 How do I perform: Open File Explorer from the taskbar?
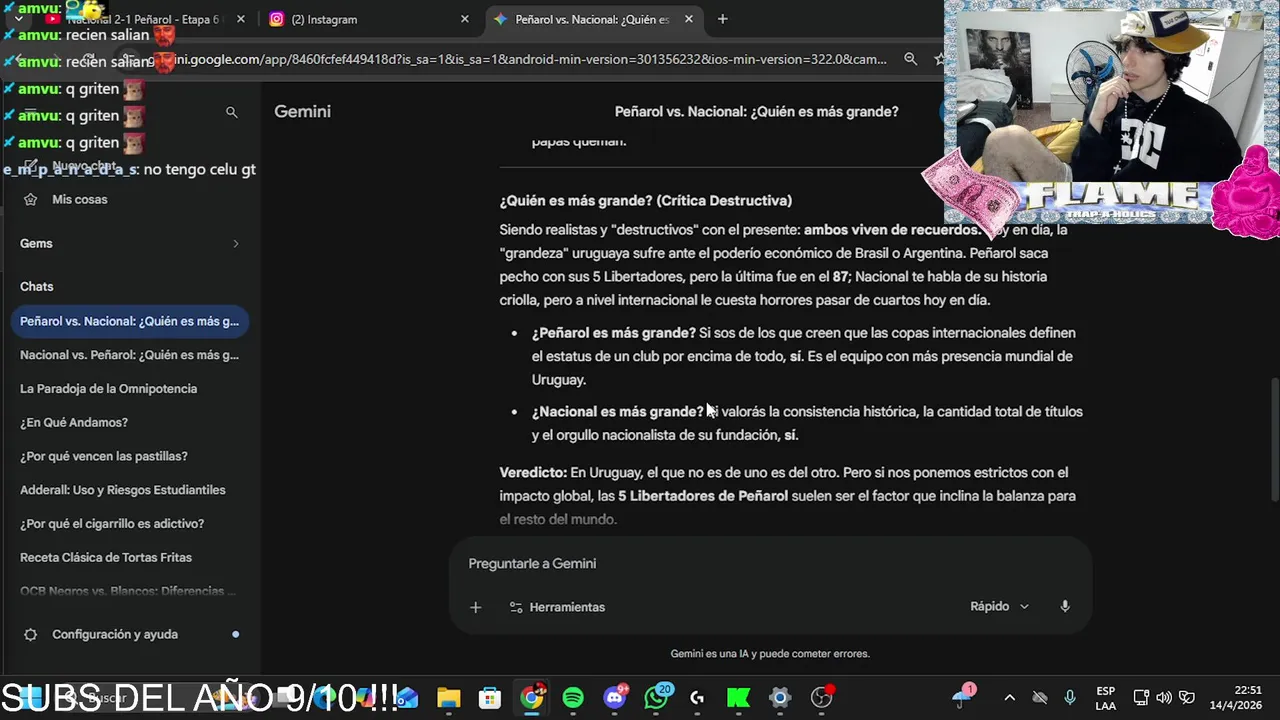pos(448,698)
